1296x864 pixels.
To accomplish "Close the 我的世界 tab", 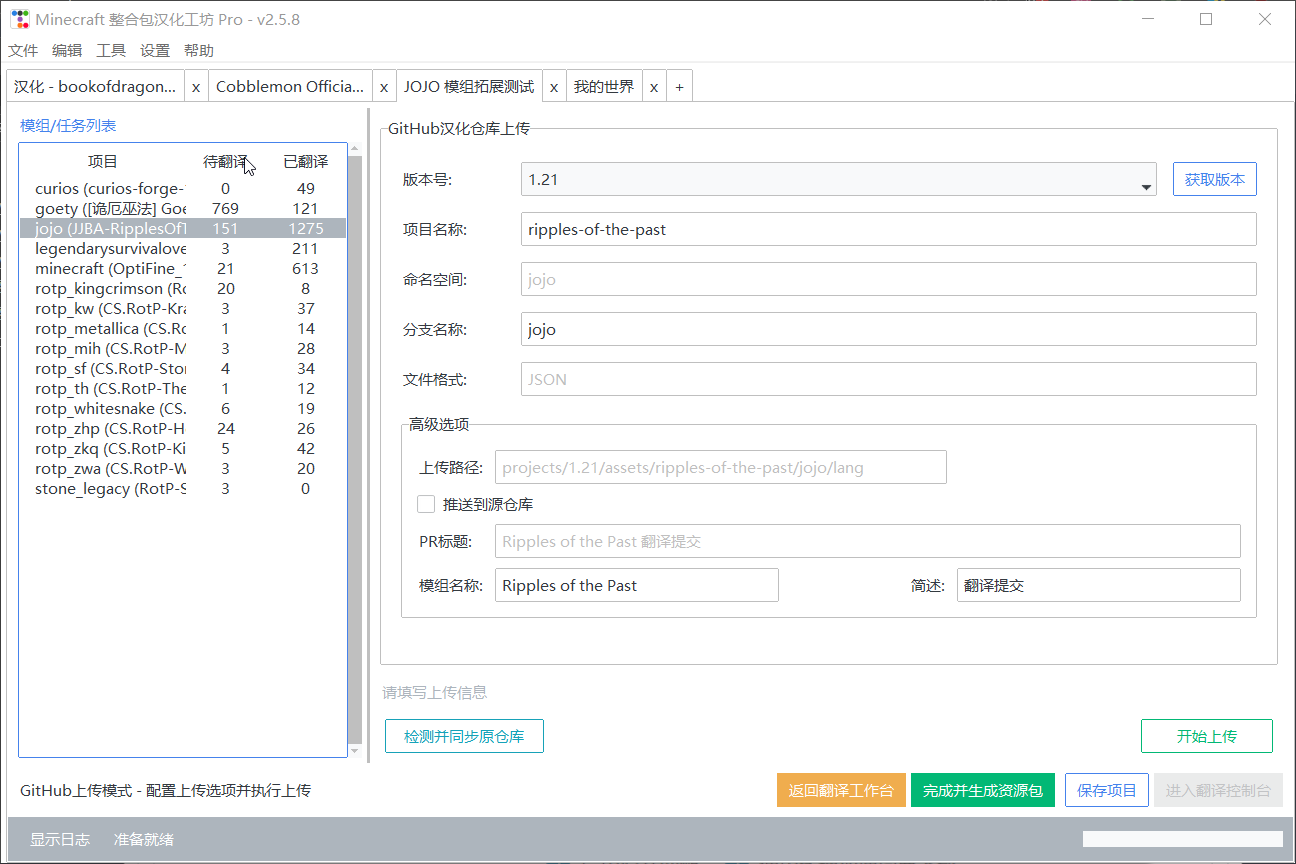I will click(x=653, y=87).
